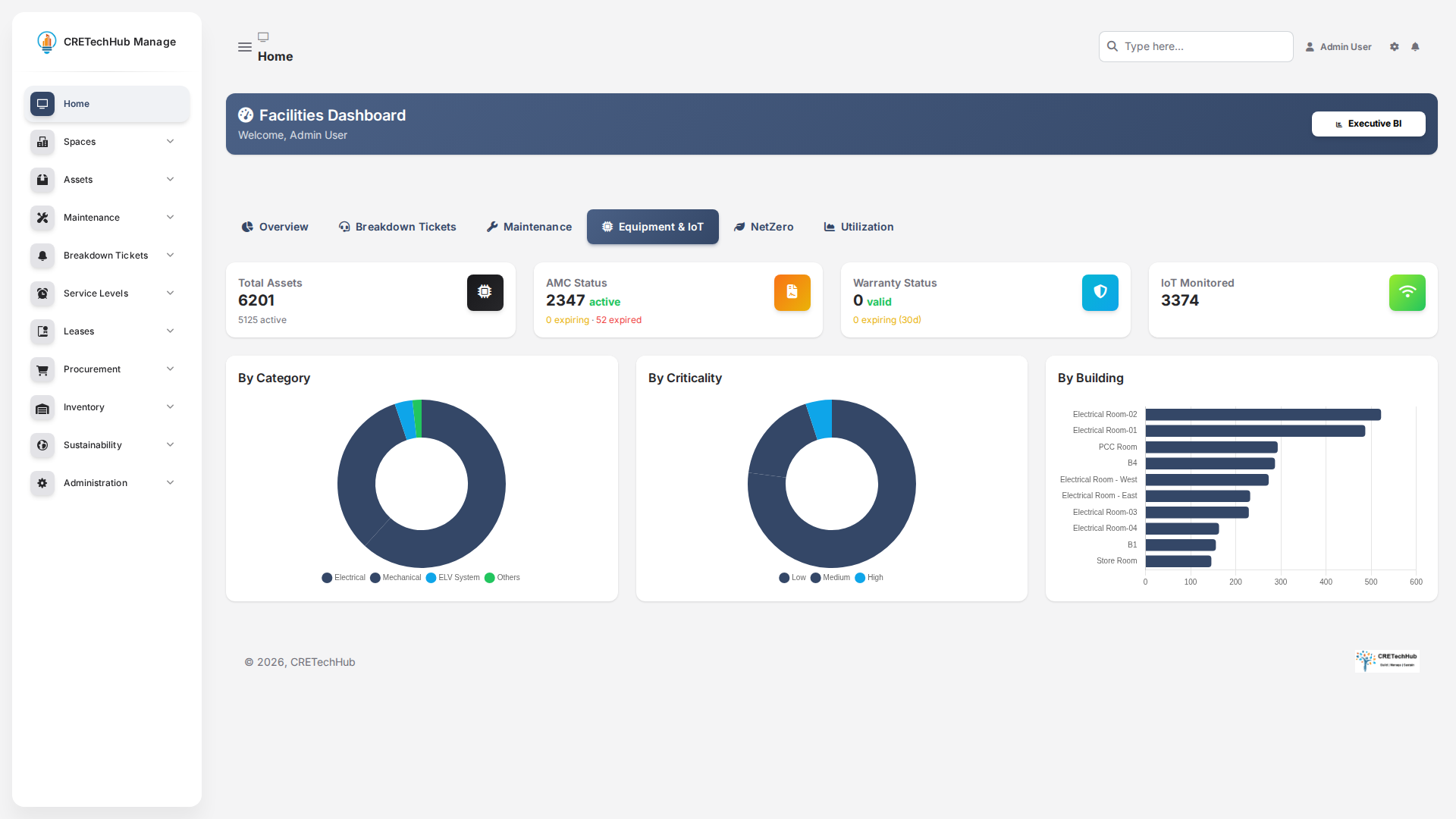Click '52 expired' text in AMC Status

[619, 320]
